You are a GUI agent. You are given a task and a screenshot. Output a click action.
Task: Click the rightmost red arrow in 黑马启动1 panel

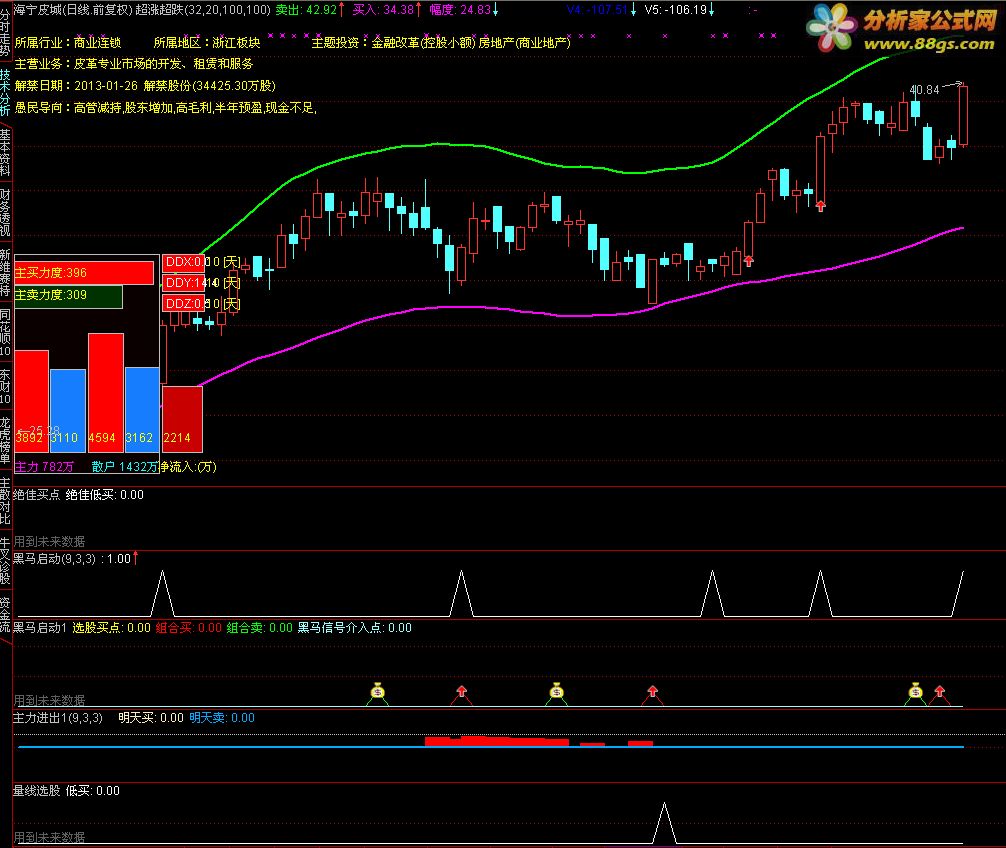939,691
